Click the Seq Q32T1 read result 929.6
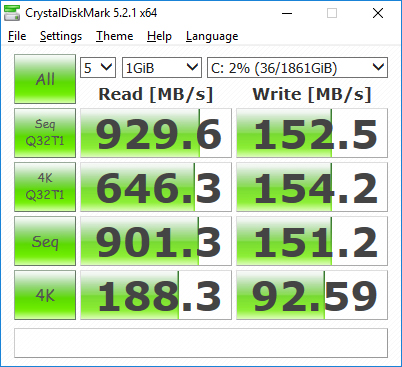Image resolution: width=402 pixels, height=367 pixels. point(156,133)
